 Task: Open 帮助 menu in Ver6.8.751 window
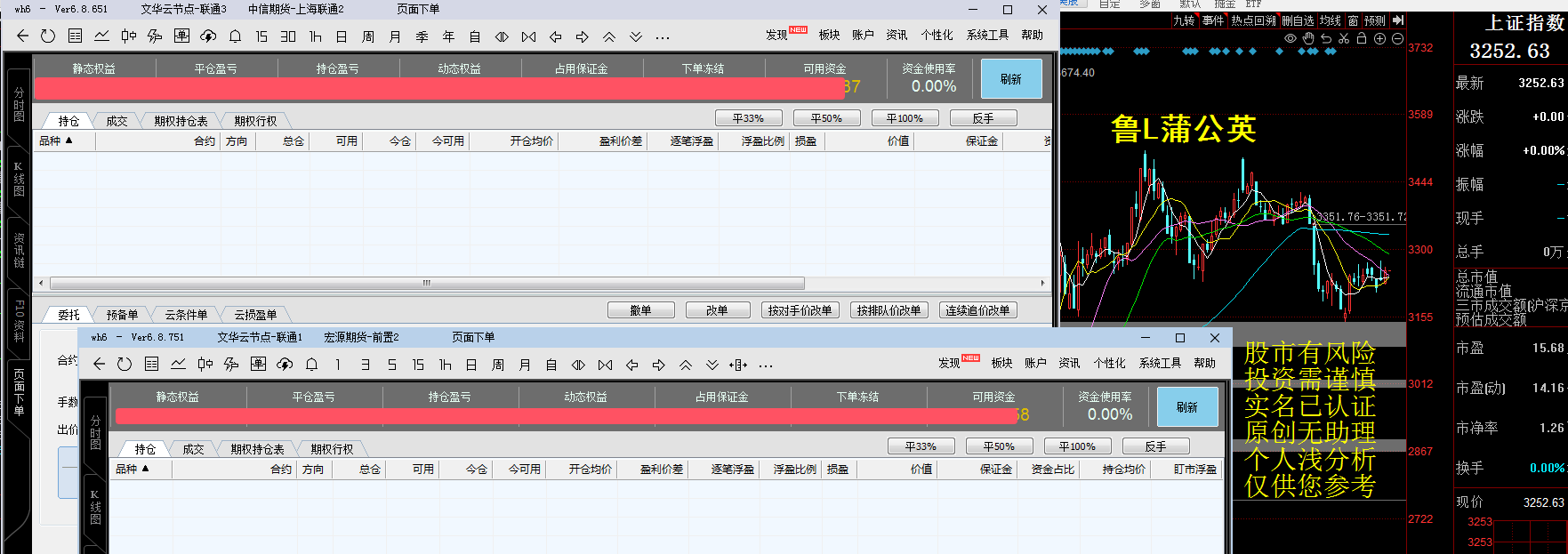[1204, 363]
